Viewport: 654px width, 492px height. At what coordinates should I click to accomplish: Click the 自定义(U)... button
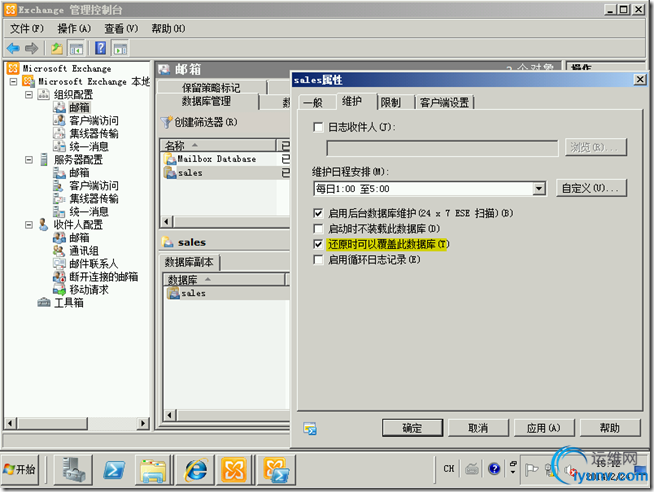(591, 188)
